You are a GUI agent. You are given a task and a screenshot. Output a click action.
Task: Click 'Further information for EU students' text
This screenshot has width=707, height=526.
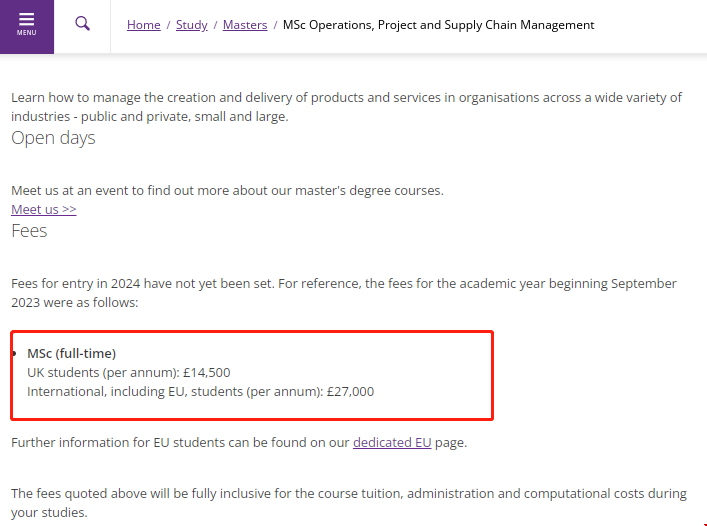click(180, 442)
